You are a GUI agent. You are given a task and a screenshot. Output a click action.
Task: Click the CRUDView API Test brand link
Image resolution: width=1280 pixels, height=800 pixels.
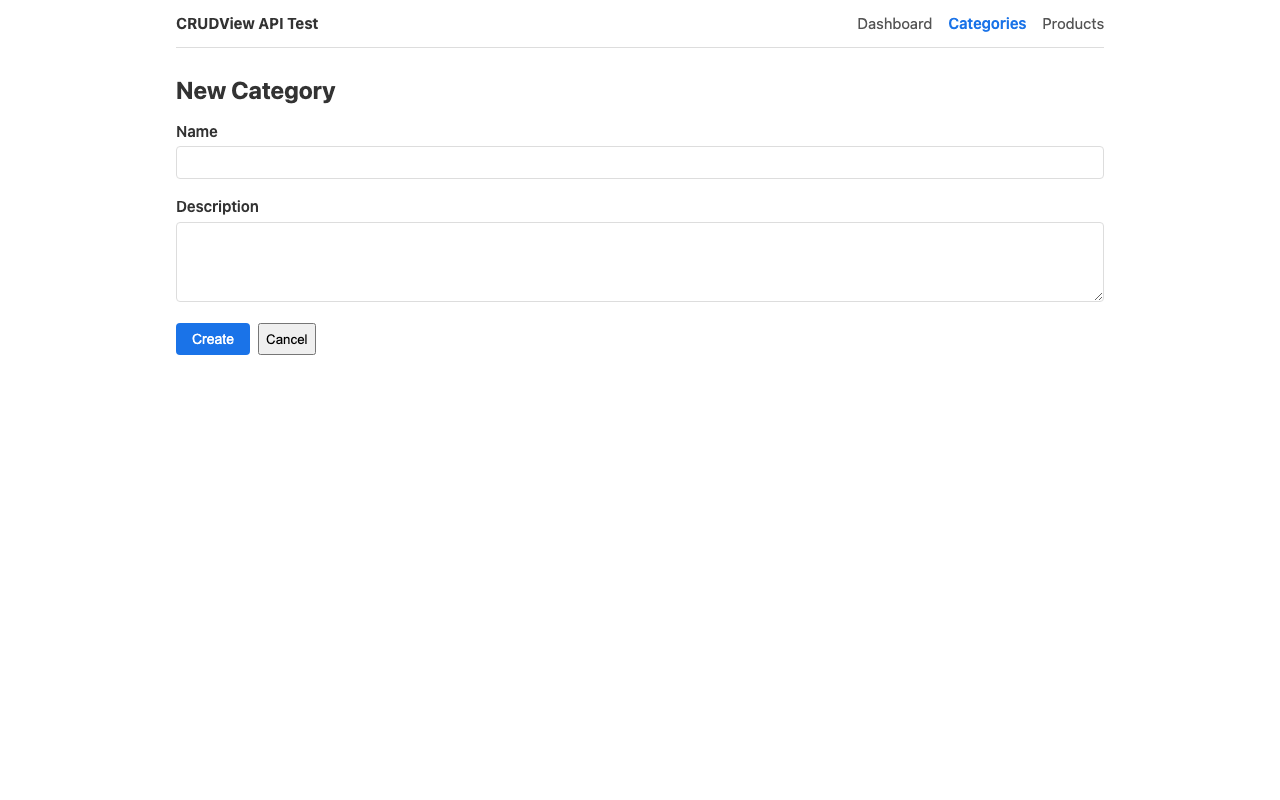247,24
